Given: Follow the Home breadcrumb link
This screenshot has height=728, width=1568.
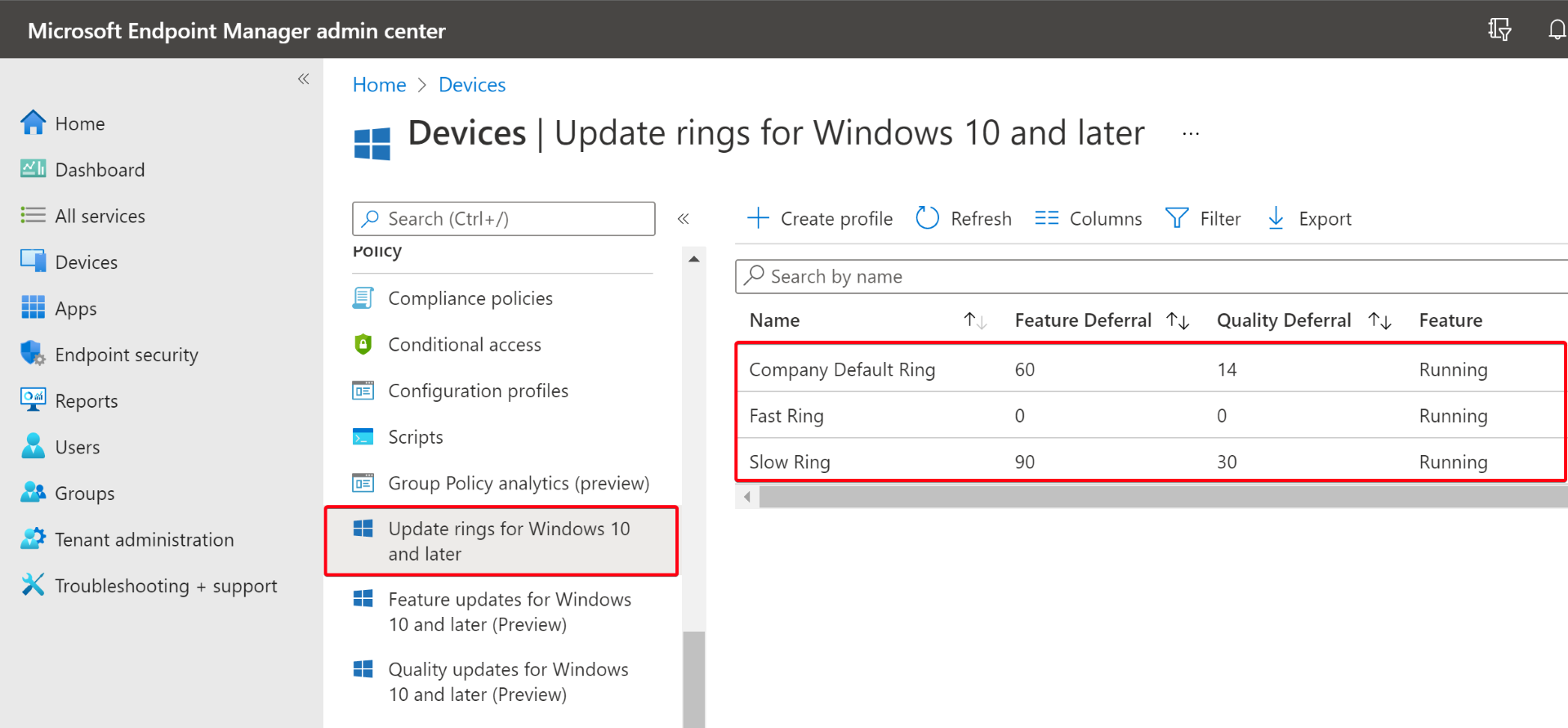Looking at the screenshot, I should coord(379,85).
